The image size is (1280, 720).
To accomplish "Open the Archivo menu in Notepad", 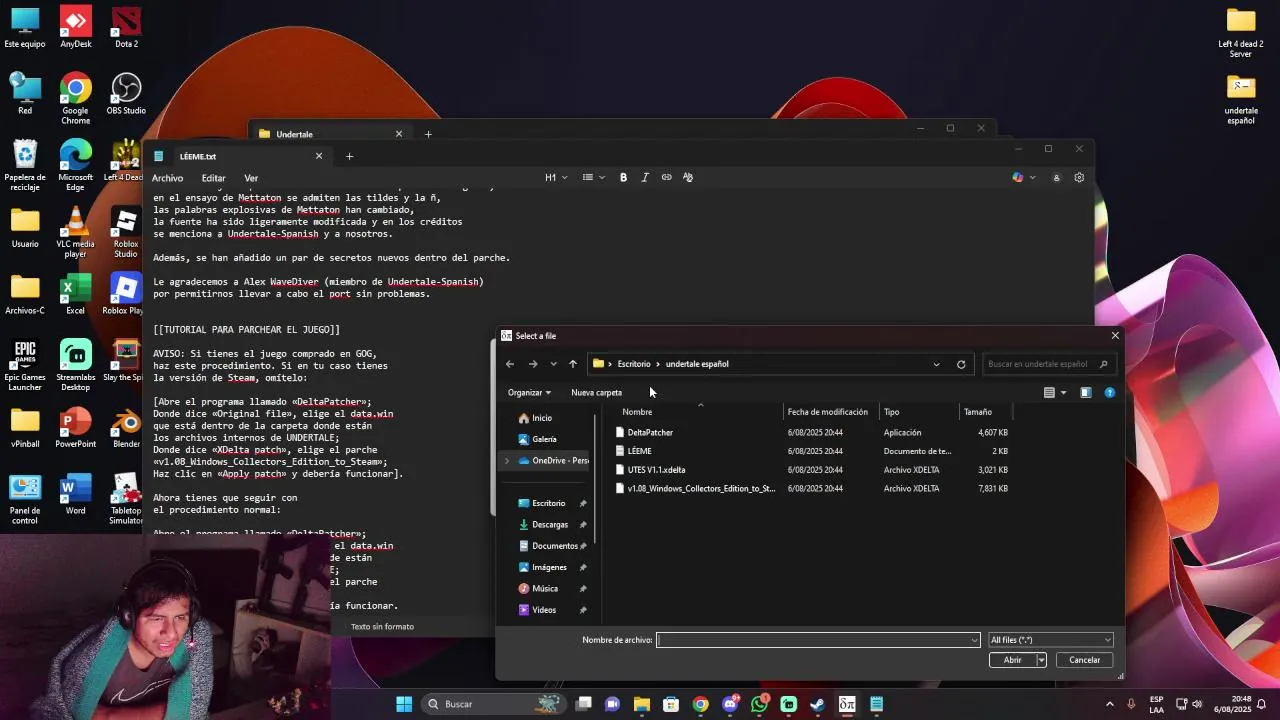I will point(167,178).
